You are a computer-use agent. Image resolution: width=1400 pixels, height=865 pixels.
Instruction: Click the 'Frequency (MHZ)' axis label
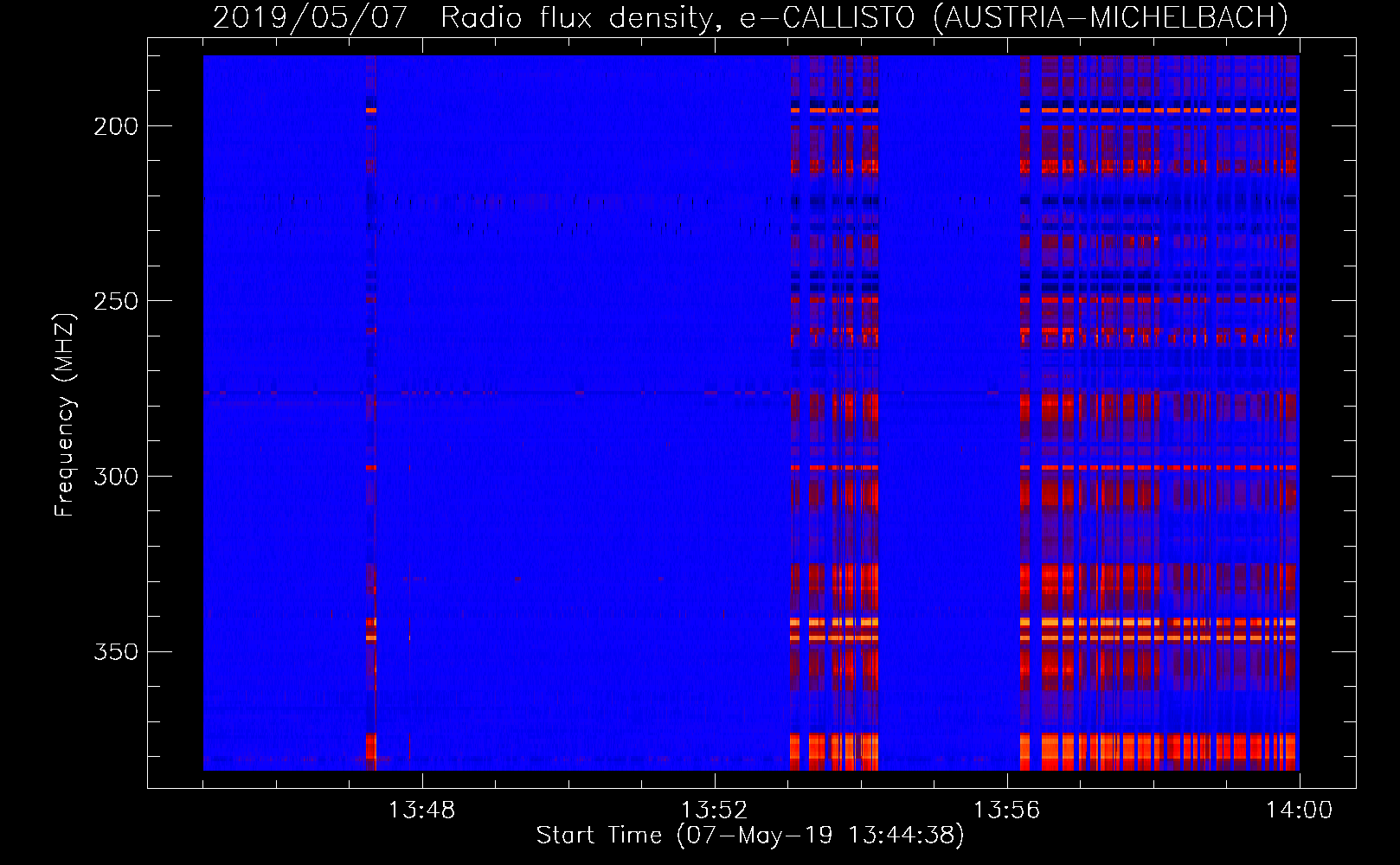point(65,414)
